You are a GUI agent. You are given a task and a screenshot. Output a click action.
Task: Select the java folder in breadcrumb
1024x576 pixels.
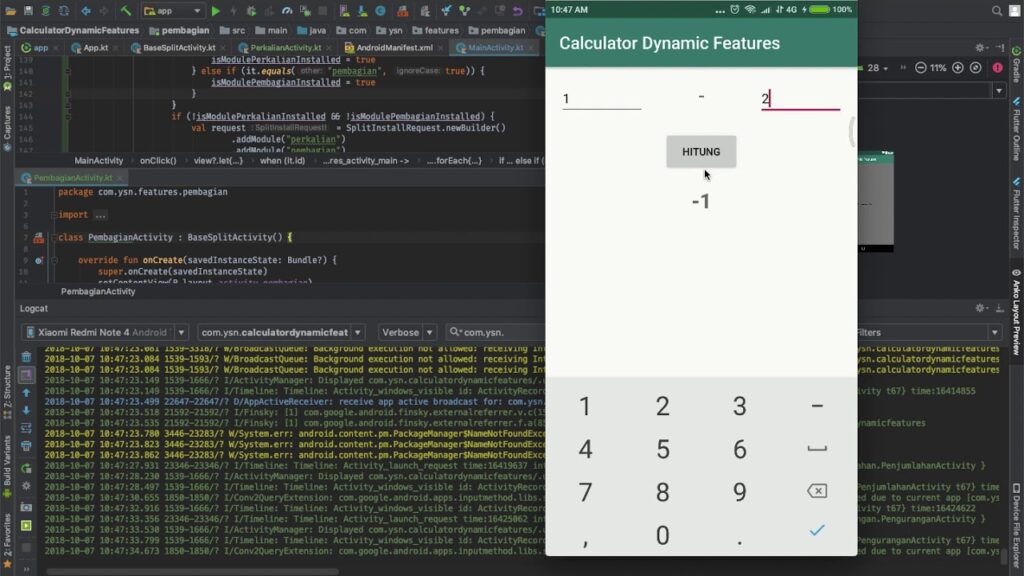pyautogui.click(x=312, y=30)
